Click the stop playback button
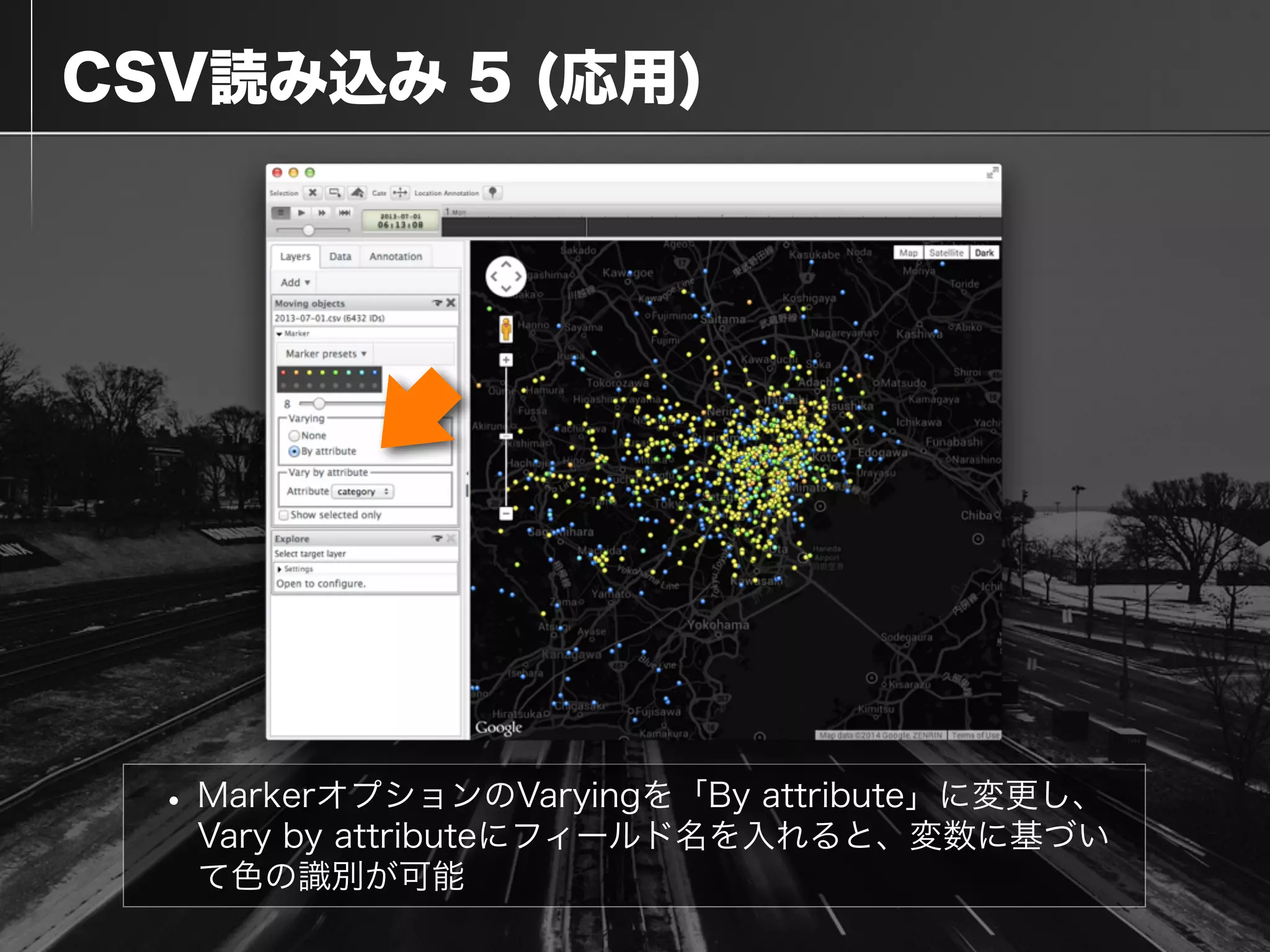The image size is (1270, 952). click(281, 213)
